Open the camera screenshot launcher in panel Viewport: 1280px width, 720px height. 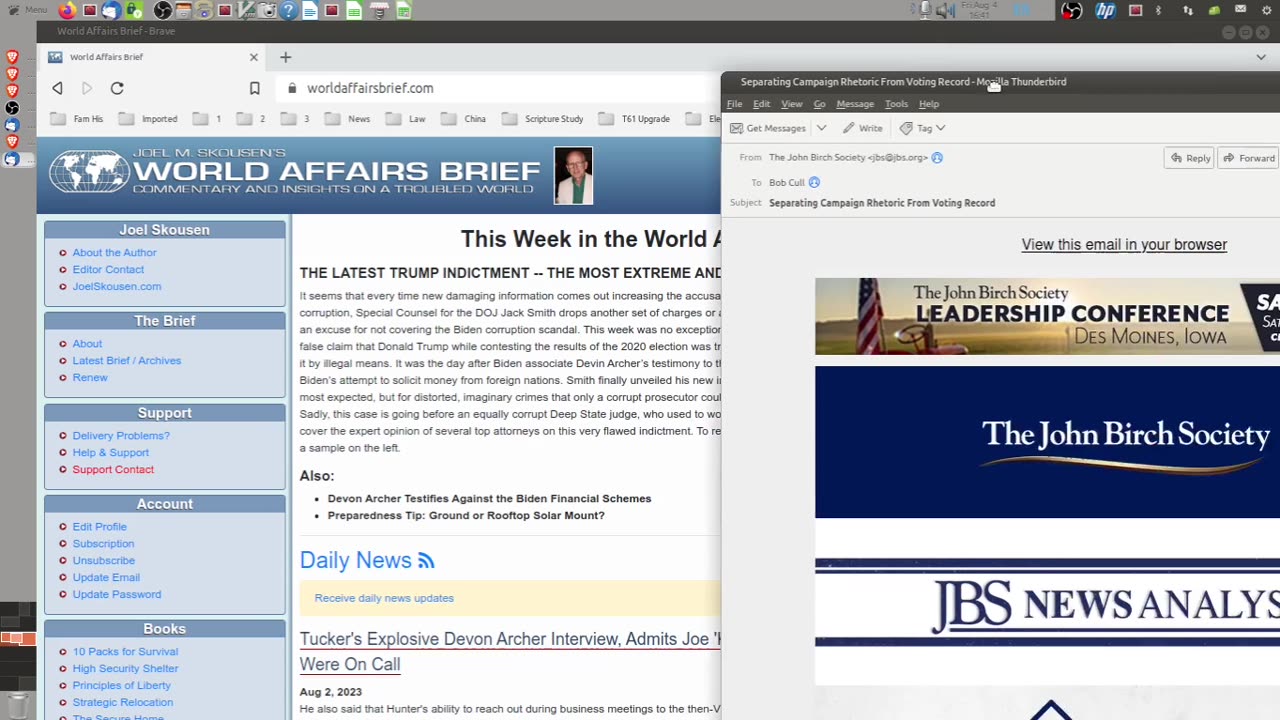[x=268, y=11]
